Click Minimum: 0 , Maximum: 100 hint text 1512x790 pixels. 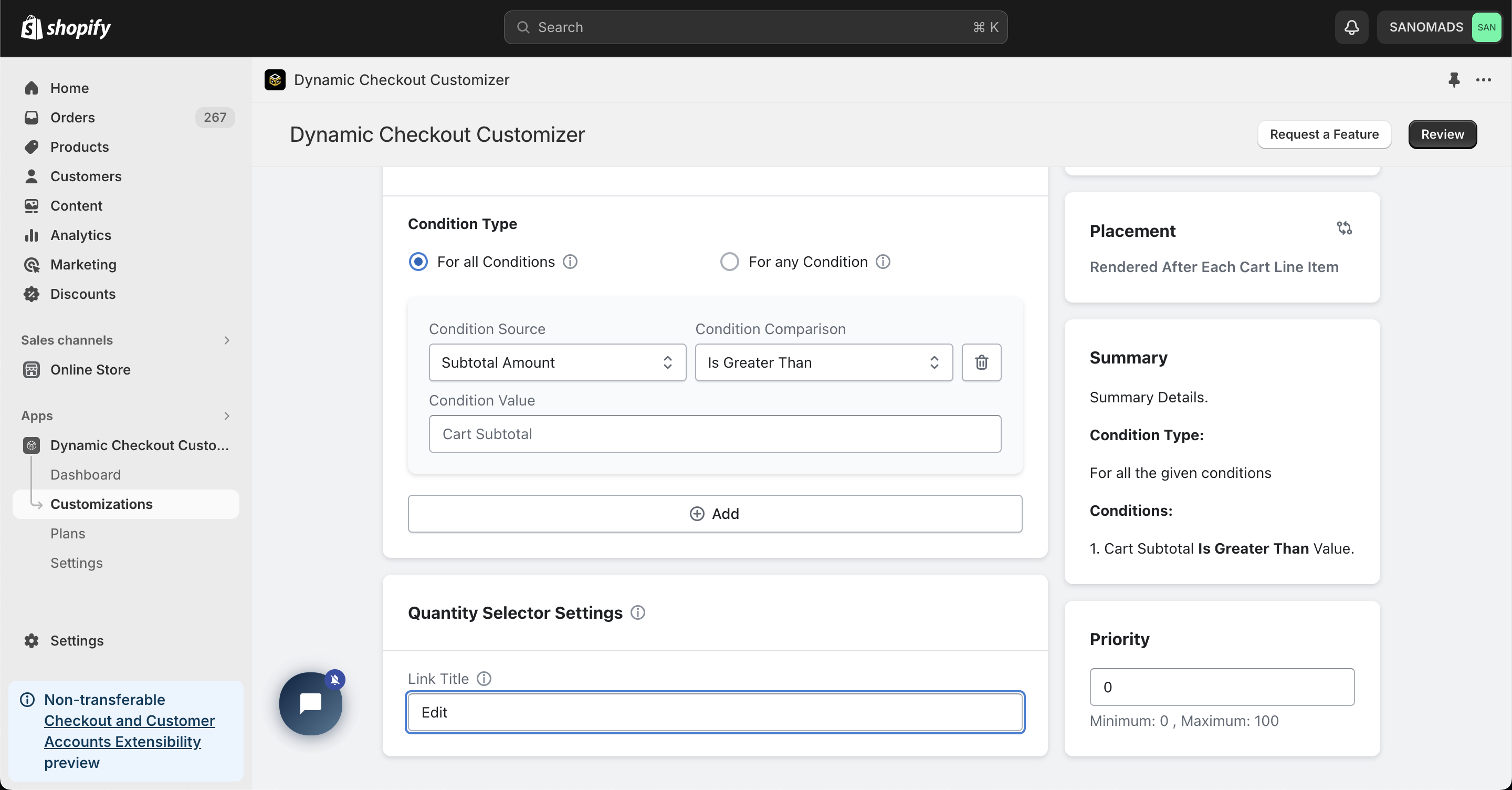1183,720
